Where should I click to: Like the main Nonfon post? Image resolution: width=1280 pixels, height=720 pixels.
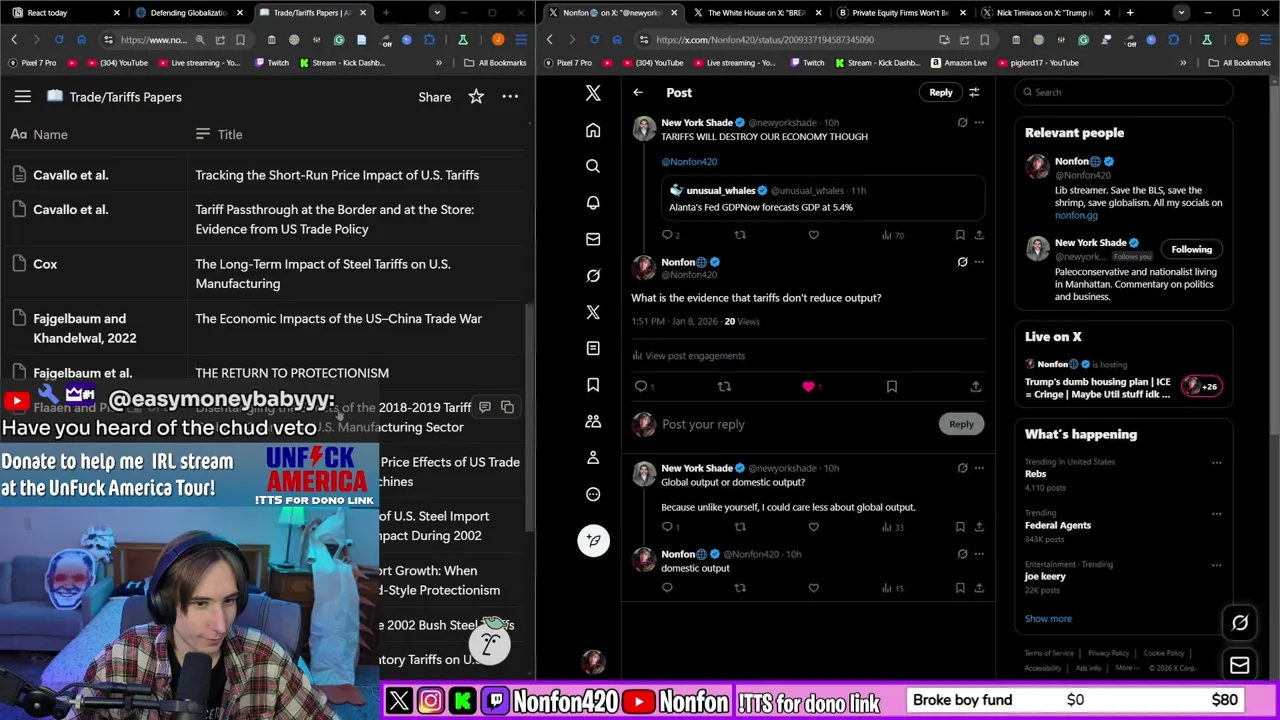(x=808, y=386)
